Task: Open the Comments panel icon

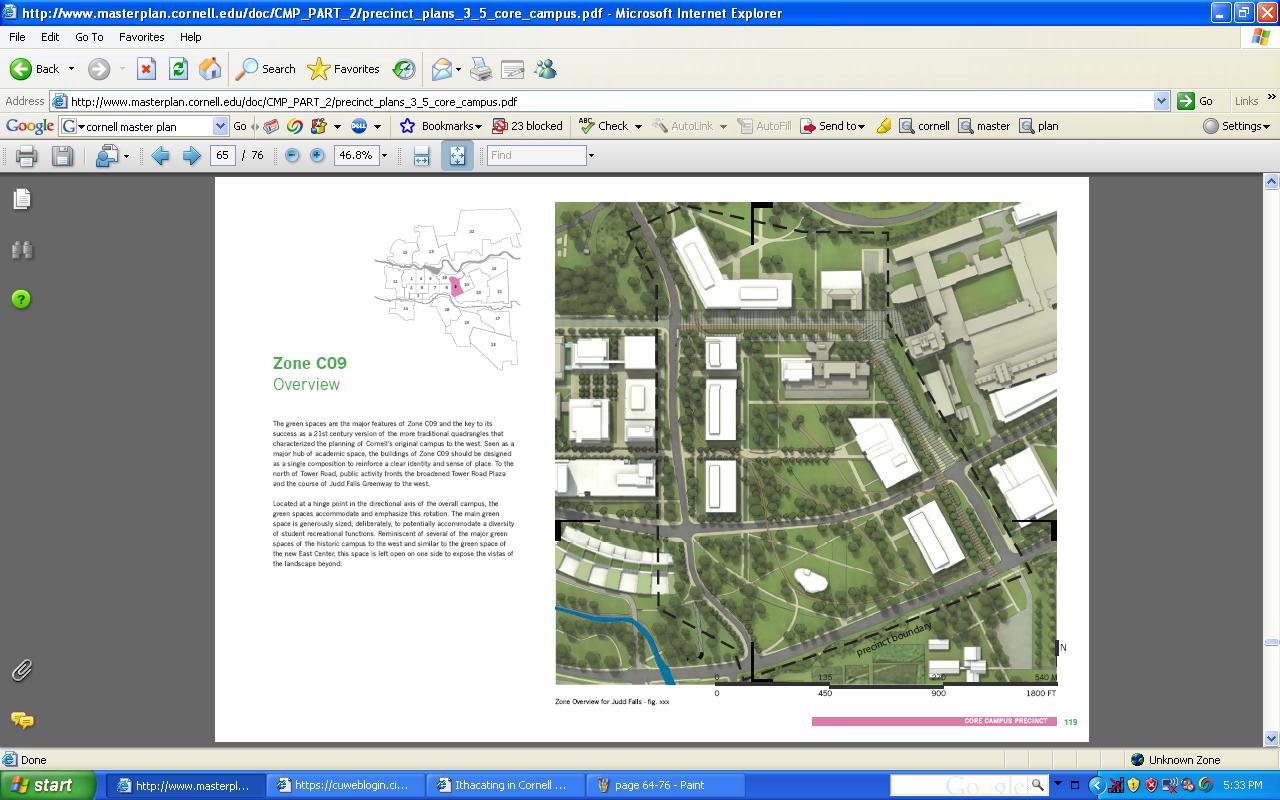Action: (x=22, y=720)
